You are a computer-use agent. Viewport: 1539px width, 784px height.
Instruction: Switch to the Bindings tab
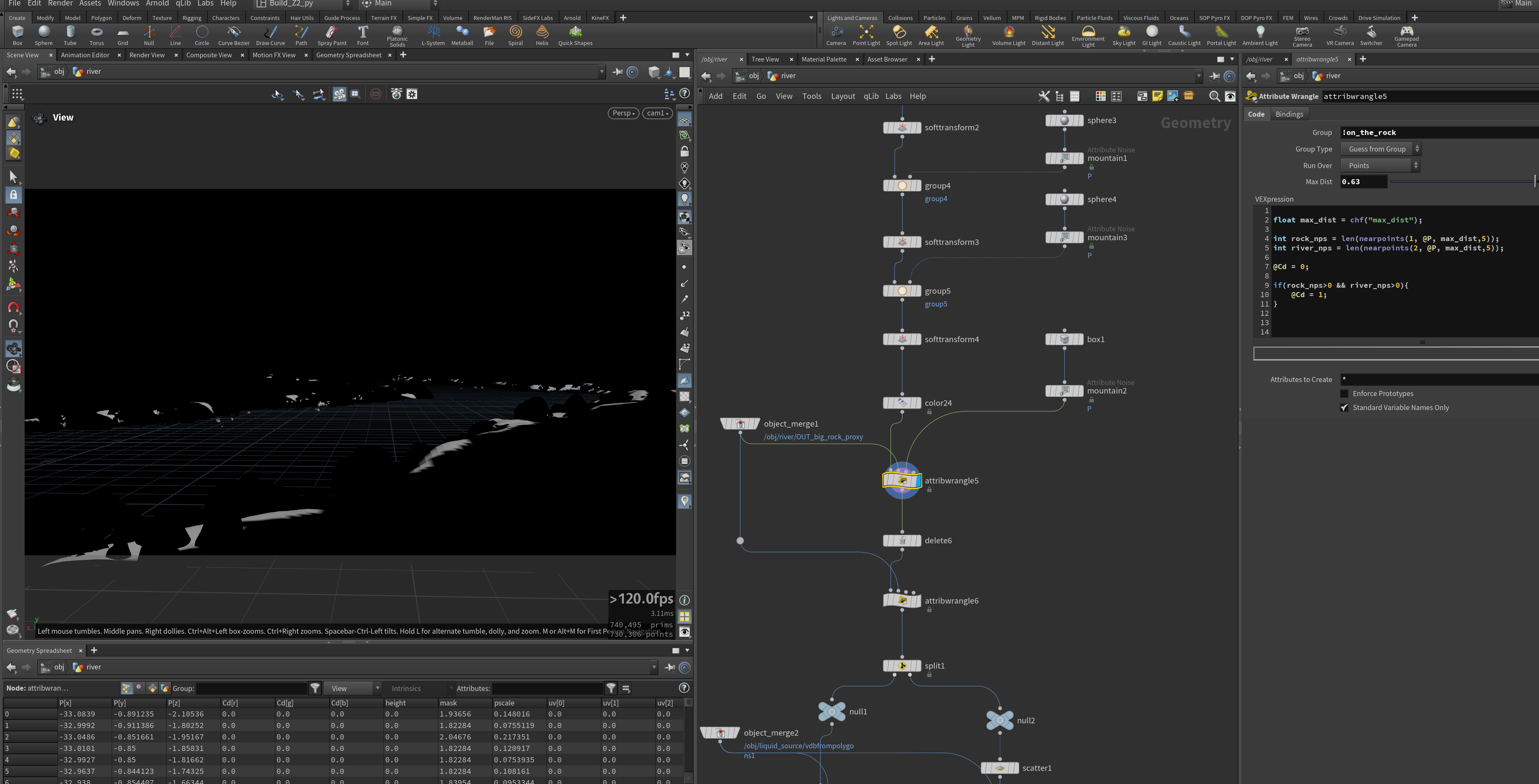(x=1289, y=114)
